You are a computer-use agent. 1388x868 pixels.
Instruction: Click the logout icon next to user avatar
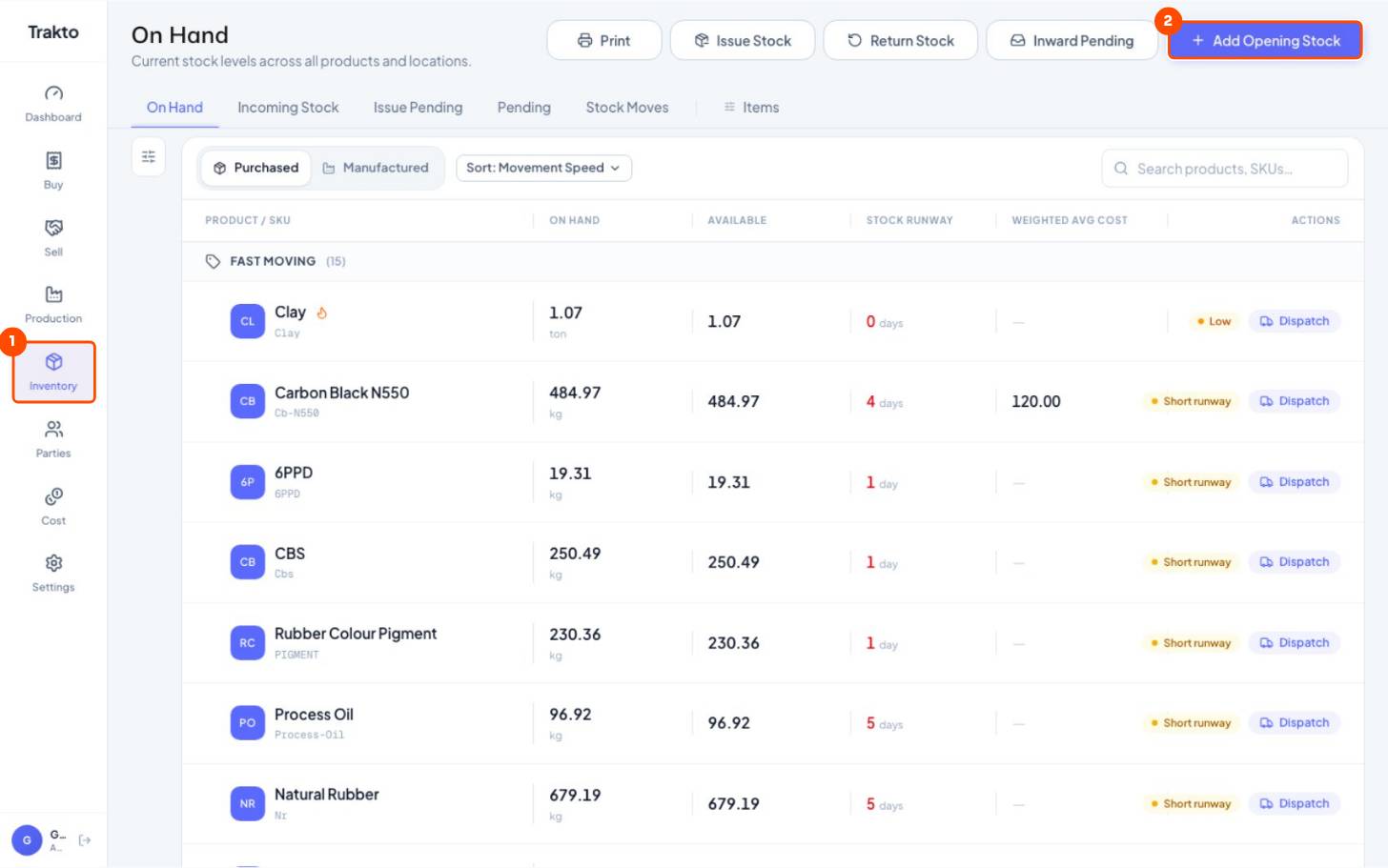[85, 839]
